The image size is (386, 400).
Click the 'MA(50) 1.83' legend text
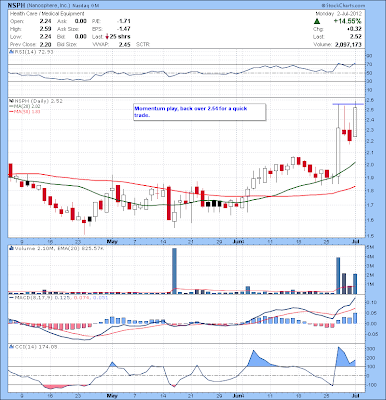point(27,112)
